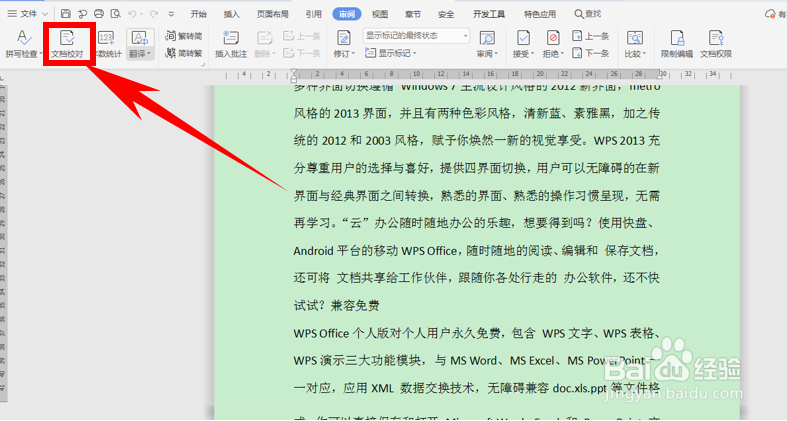
Task: Click the 翻译 translate icon
Action: click(139, 39)
